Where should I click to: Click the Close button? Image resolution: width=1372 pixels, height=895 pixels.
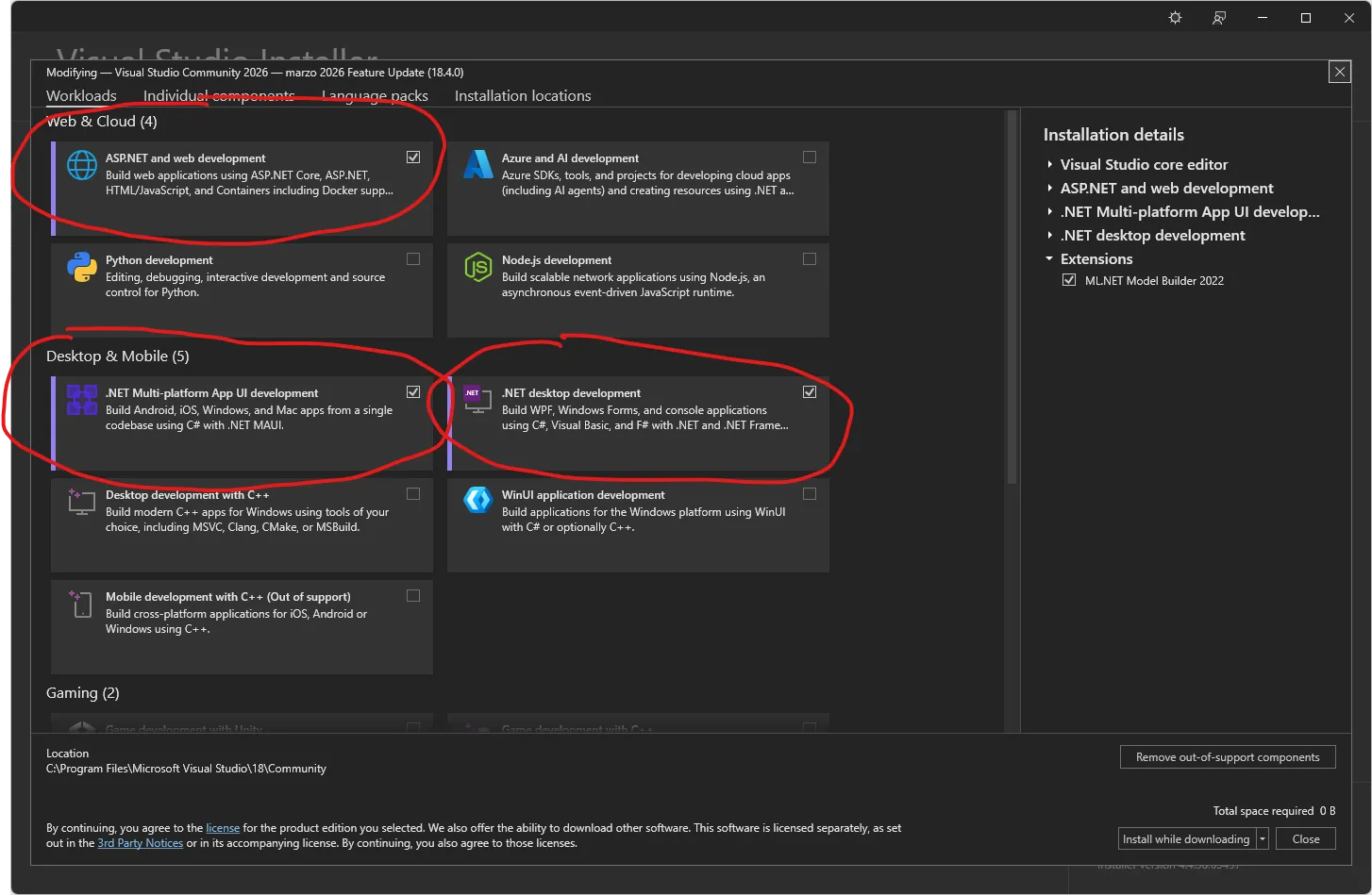(1306, 839)
